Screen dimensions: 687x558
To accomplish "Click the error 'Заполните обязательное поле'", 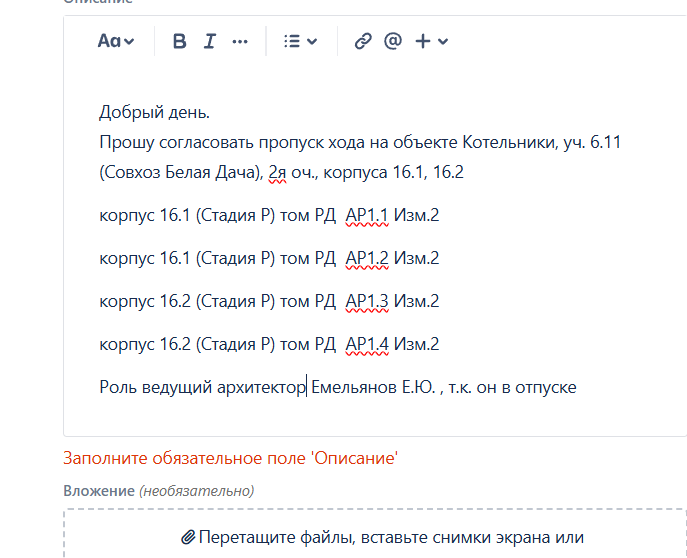I will [230, 458].
